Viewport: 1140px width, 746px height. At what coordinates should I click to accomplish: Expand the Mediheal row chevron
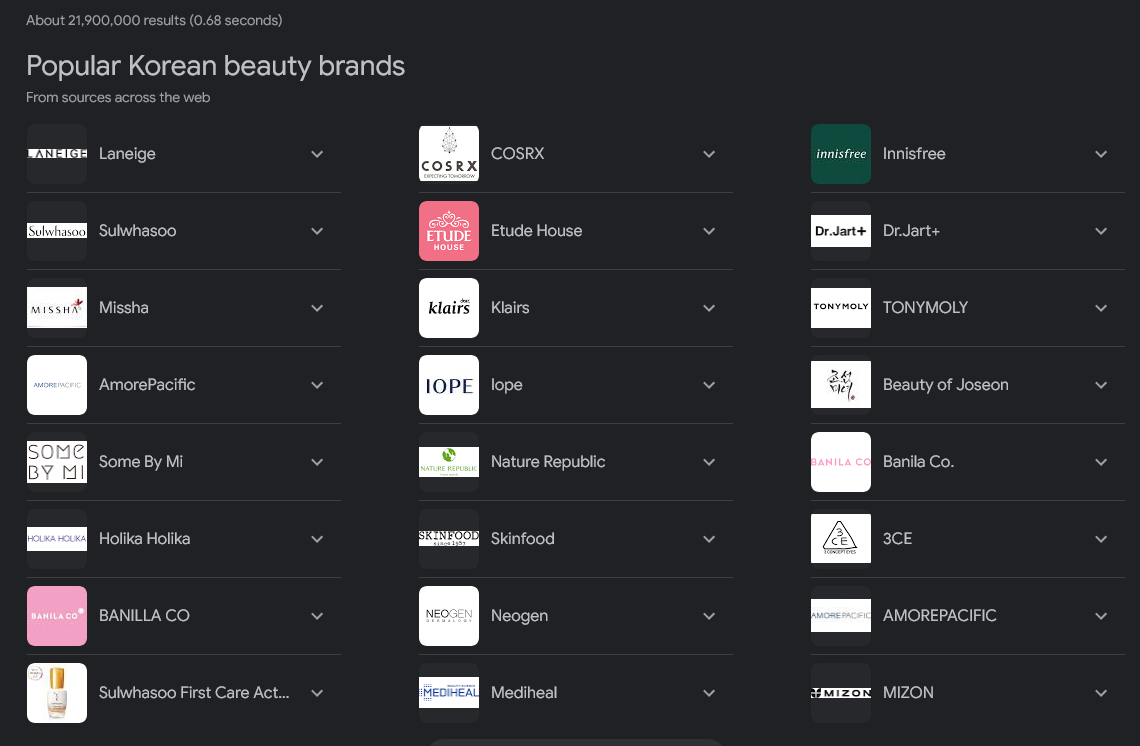709,693
